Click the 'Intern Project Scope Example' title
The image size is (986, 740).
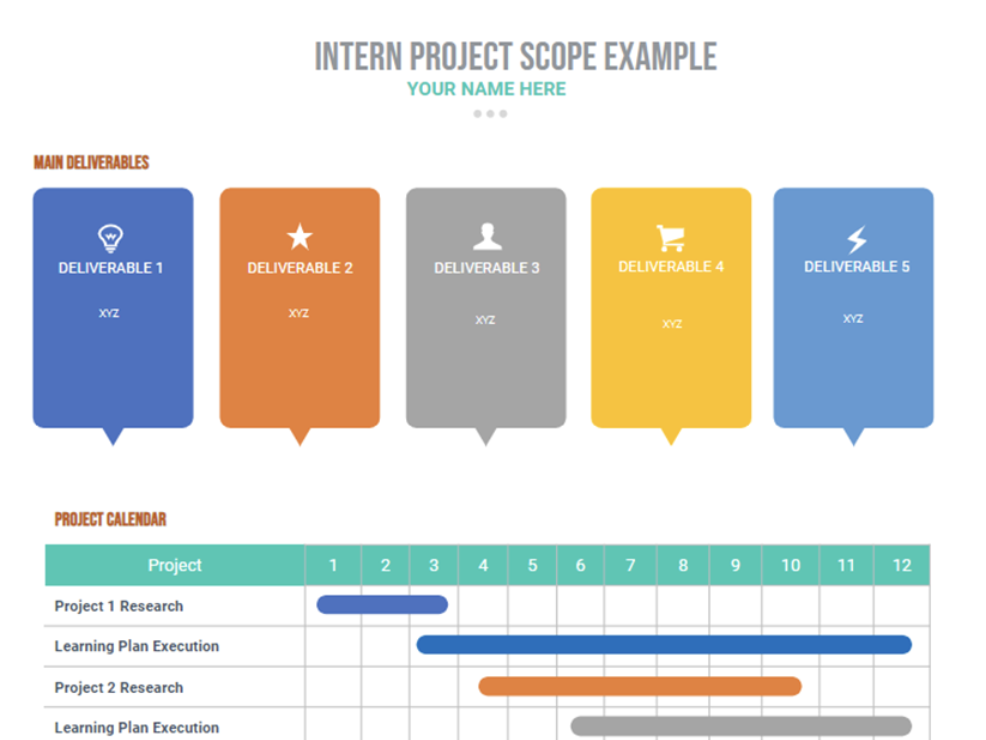tap(515, 56)
